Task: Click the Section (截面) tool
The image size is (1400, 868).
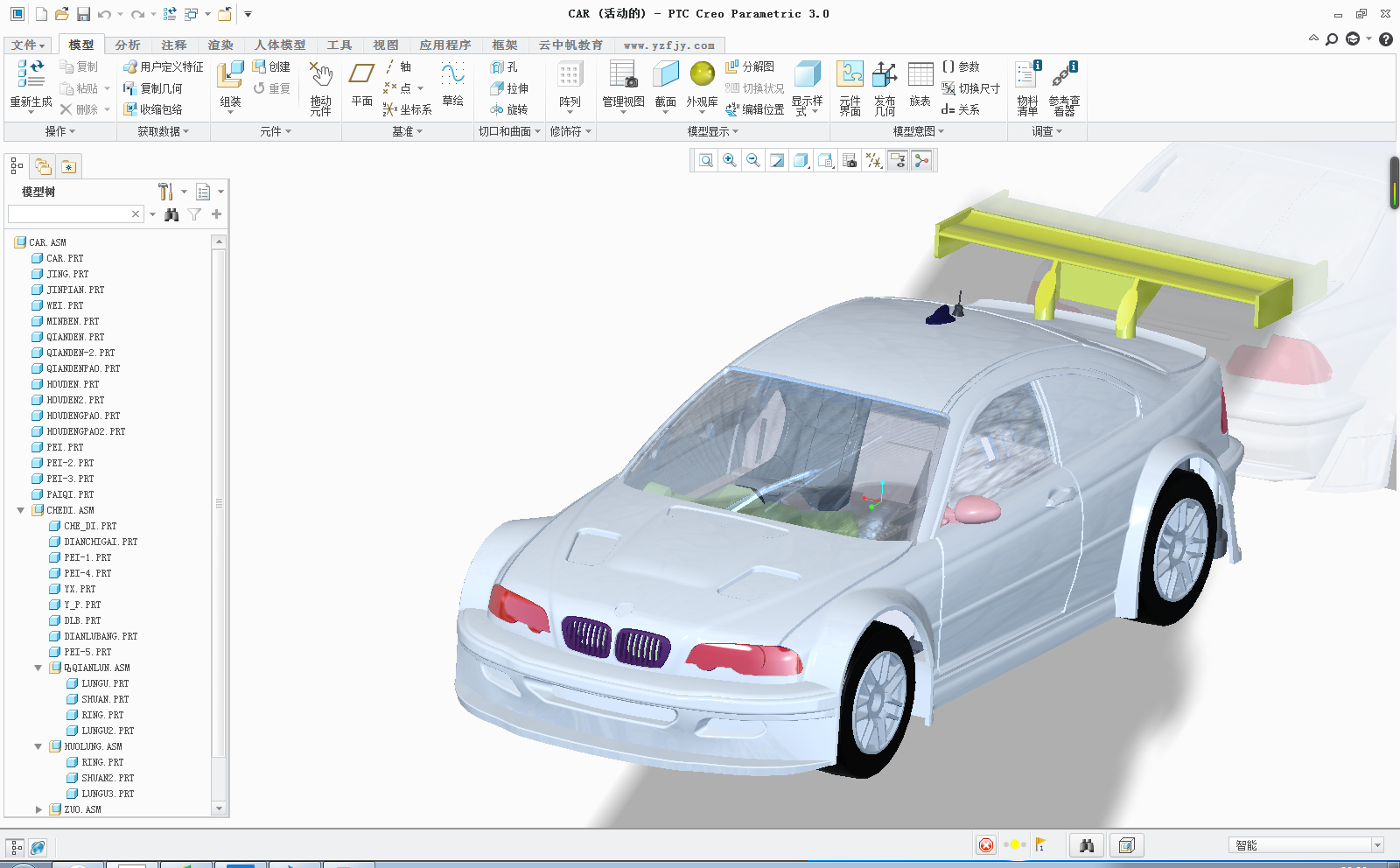Action: [666, 74]
